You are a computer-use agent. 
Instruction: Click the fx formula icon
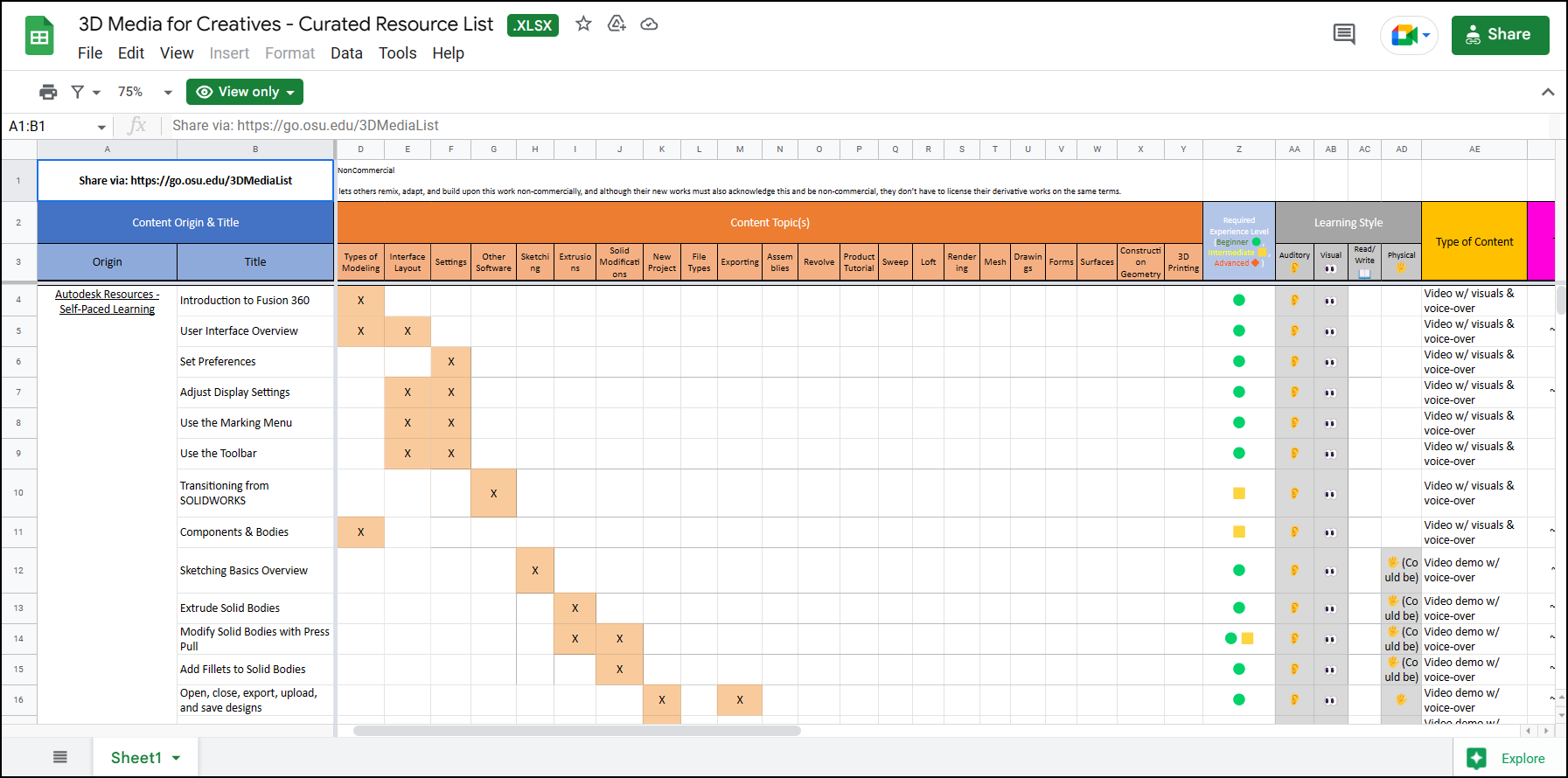tap(137, 126)
